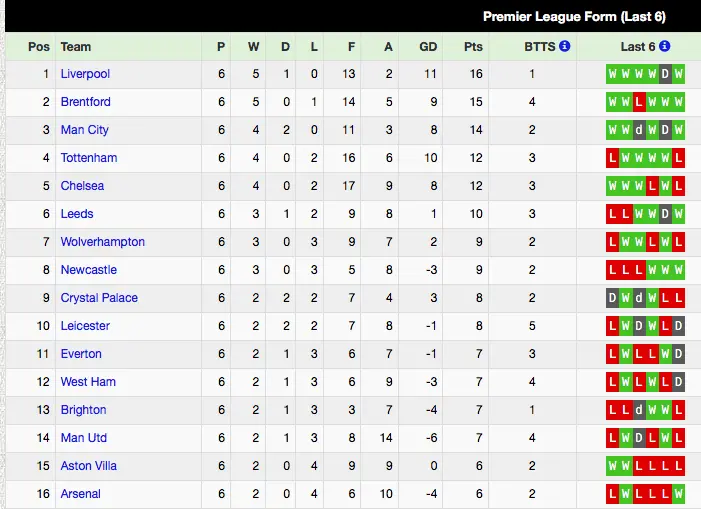Click Brentford's red loss badge in Last 6
Image resolution: width=701 pixels, height=509 pixels.
click(x=639, y=102)
